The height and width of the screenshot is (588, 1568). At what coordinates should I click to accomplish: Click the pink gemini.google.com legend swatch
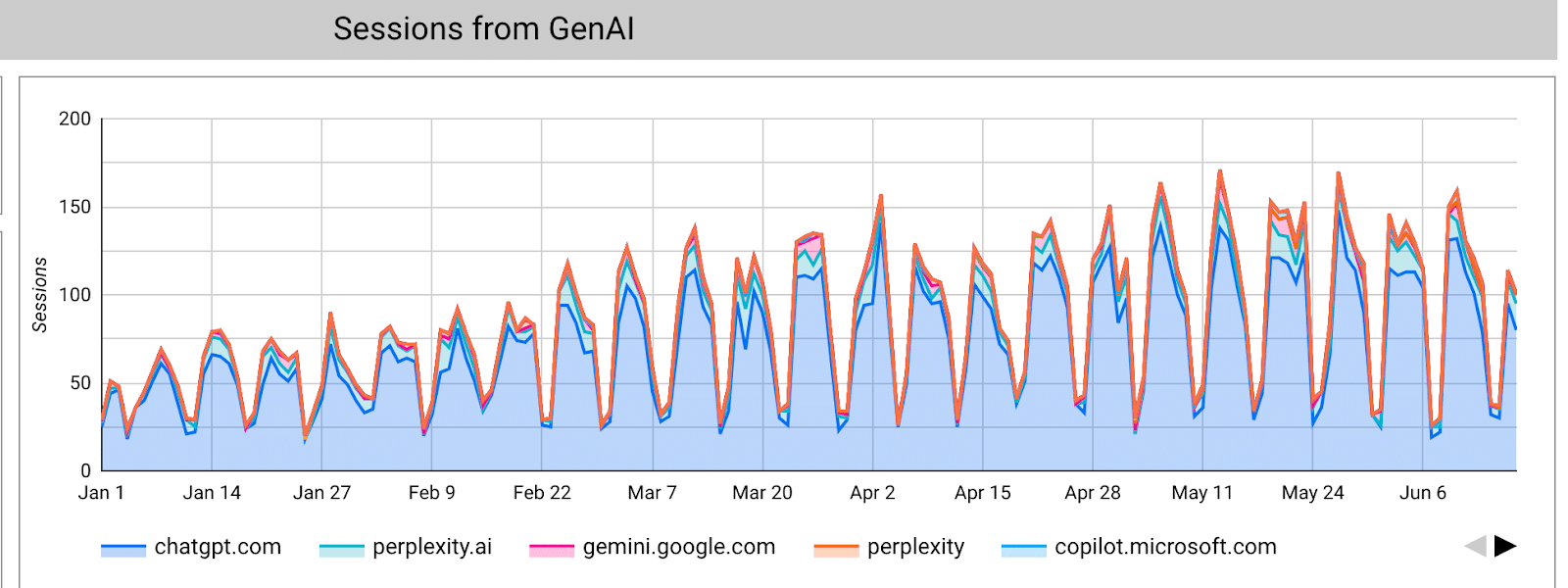click(x=552, y=551)
